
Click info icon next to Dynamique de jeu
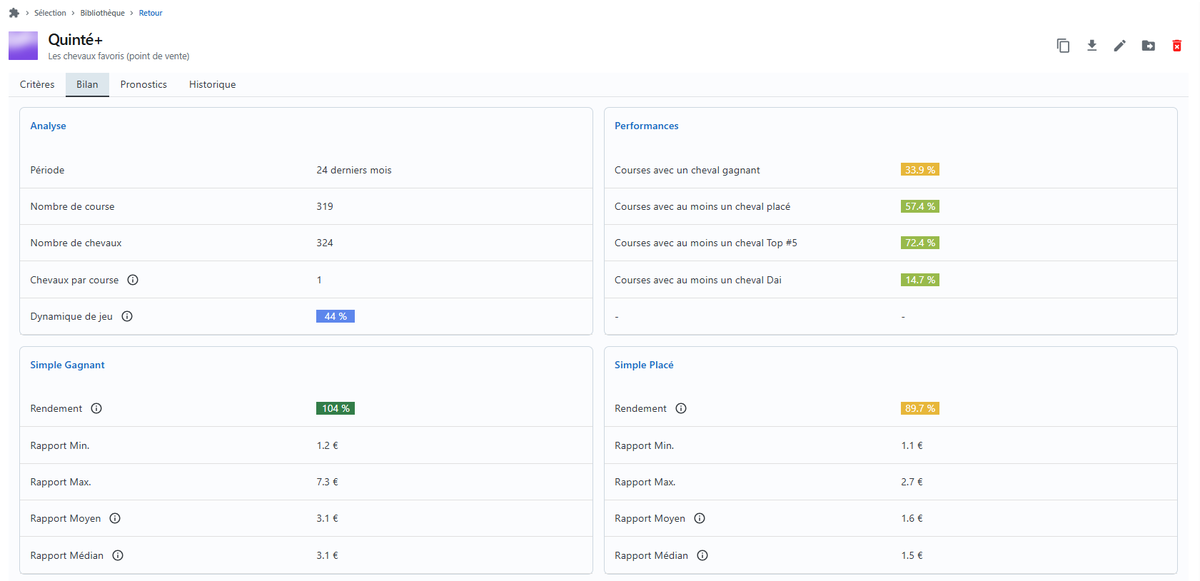[127, 316]
